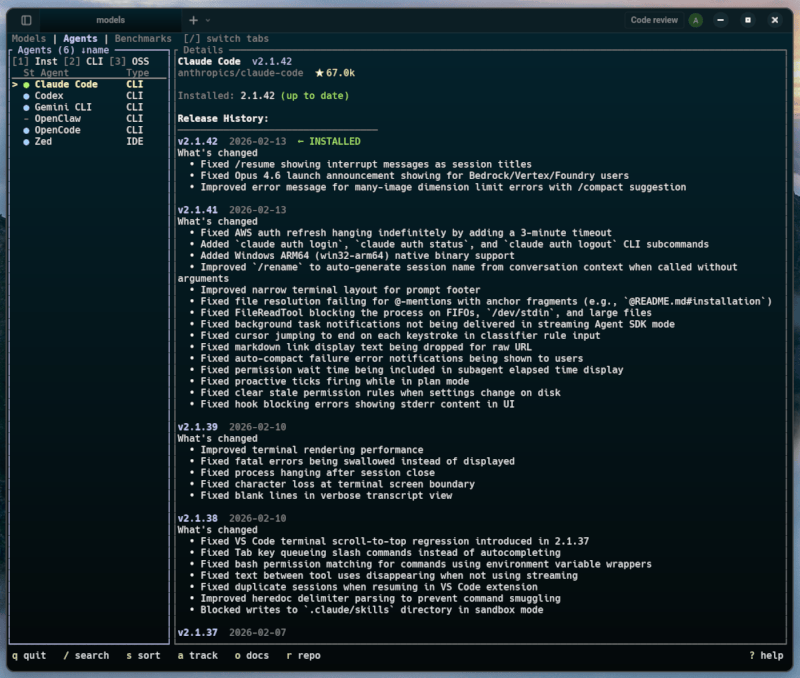Toggle the sidebar panel icon in title bar
800x678 pixels.
coord(26,20)
